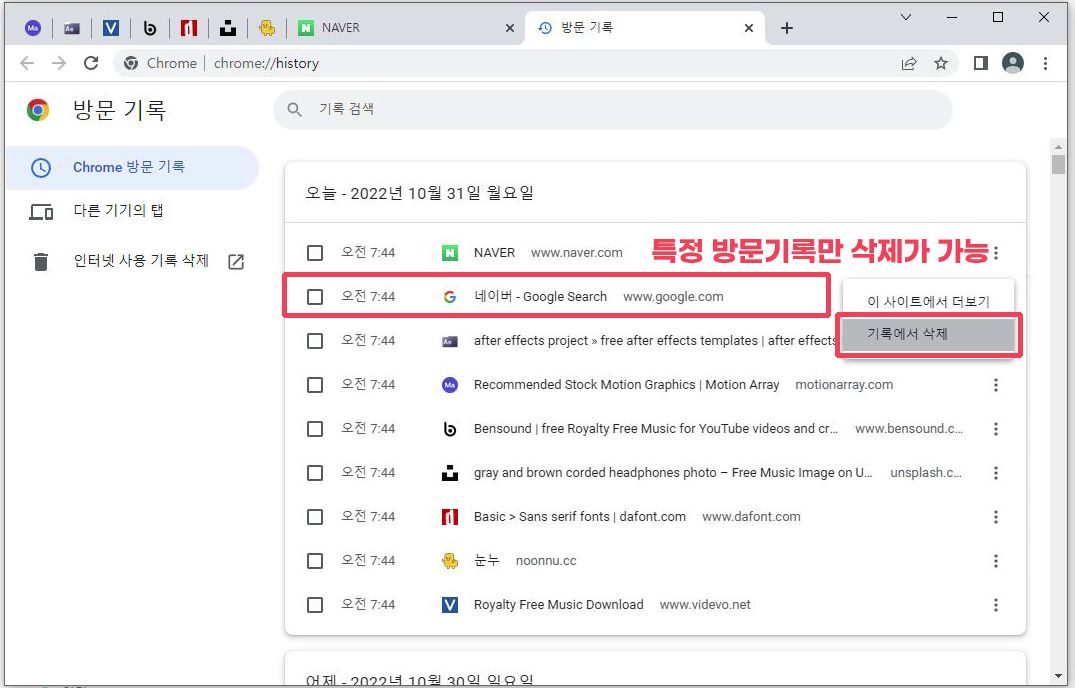This screenshot has height=688, width=1075.
Task: Close the 방문 기록 tab
Action: [x=749, y=28]
